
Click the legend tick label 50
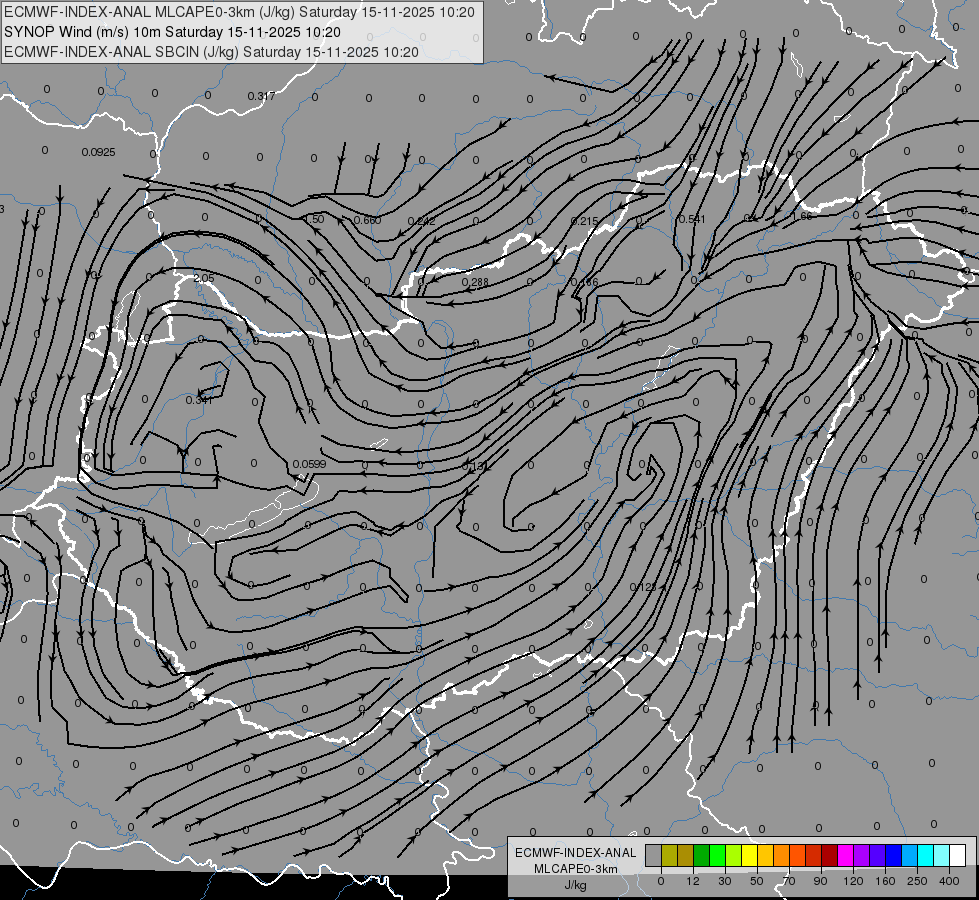click(757, 881)
